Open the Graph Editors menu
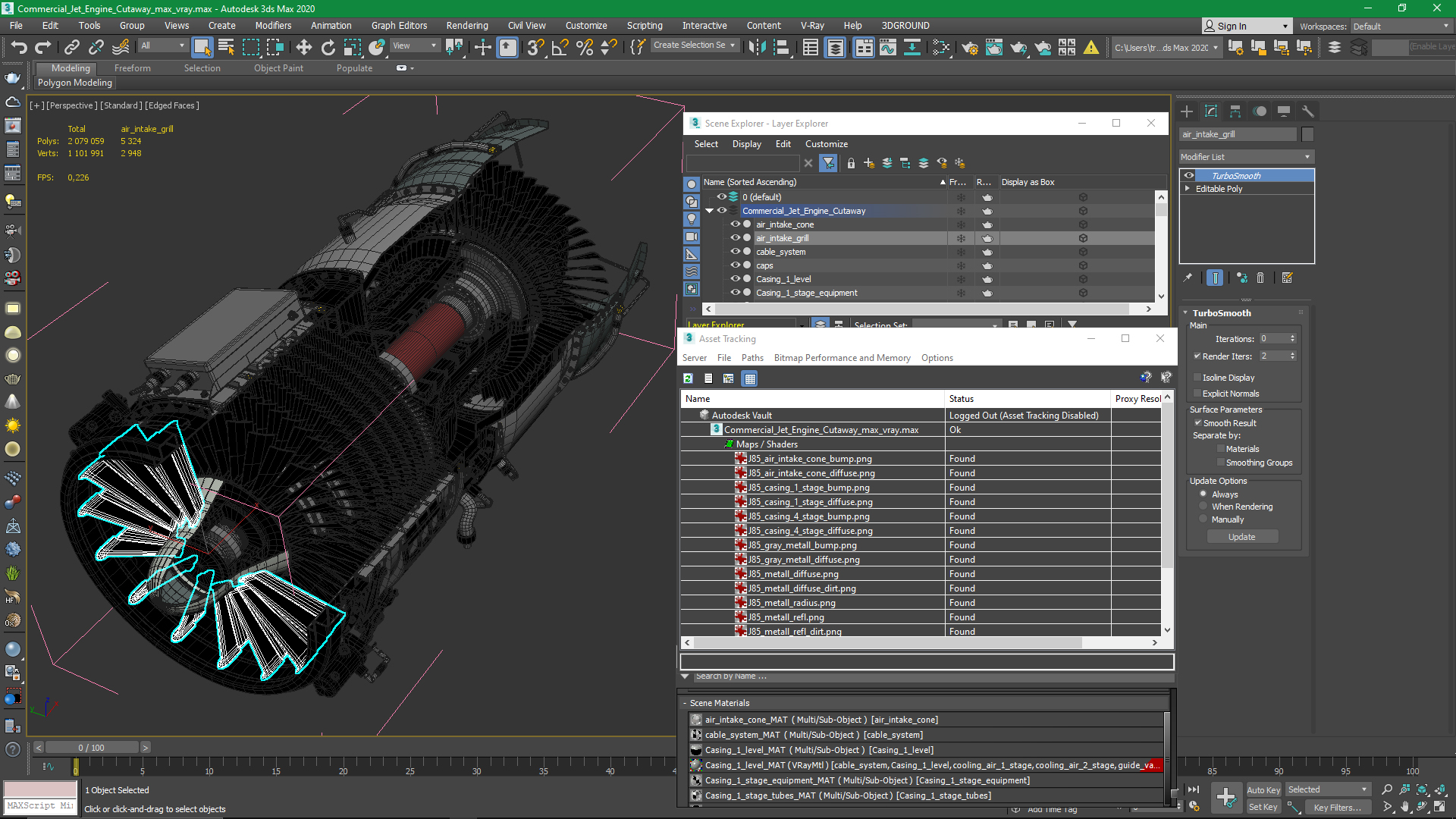Image resolution: width=1456 pixels, height=819 pixels. coord(399,26)
